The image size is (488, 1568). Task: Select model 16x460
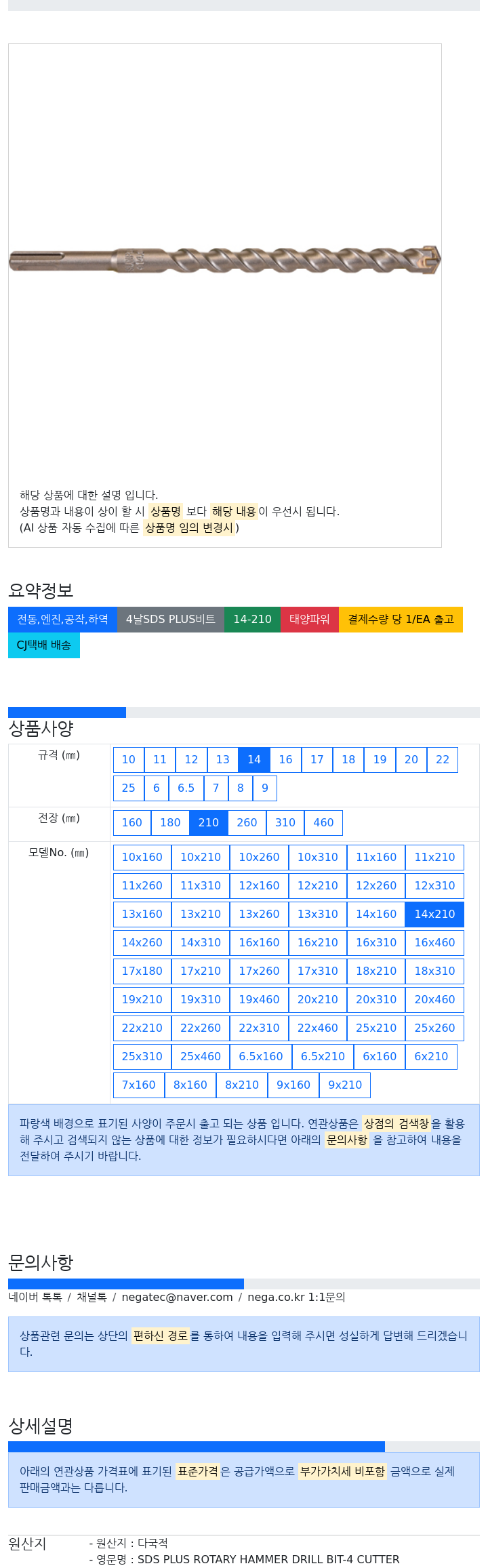pos(435,943)
